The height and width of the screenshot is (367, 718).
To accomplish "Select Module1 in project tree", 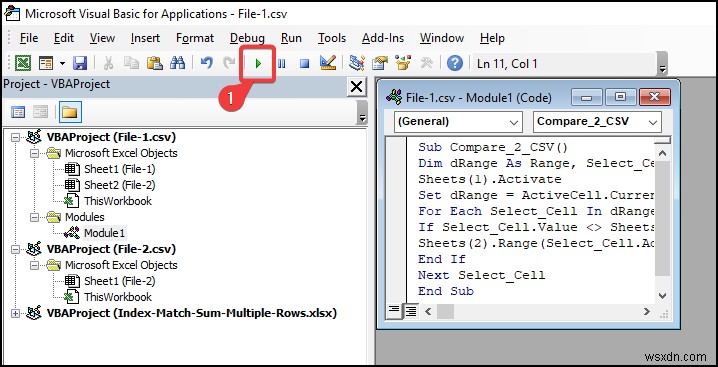I will (104, 233).
